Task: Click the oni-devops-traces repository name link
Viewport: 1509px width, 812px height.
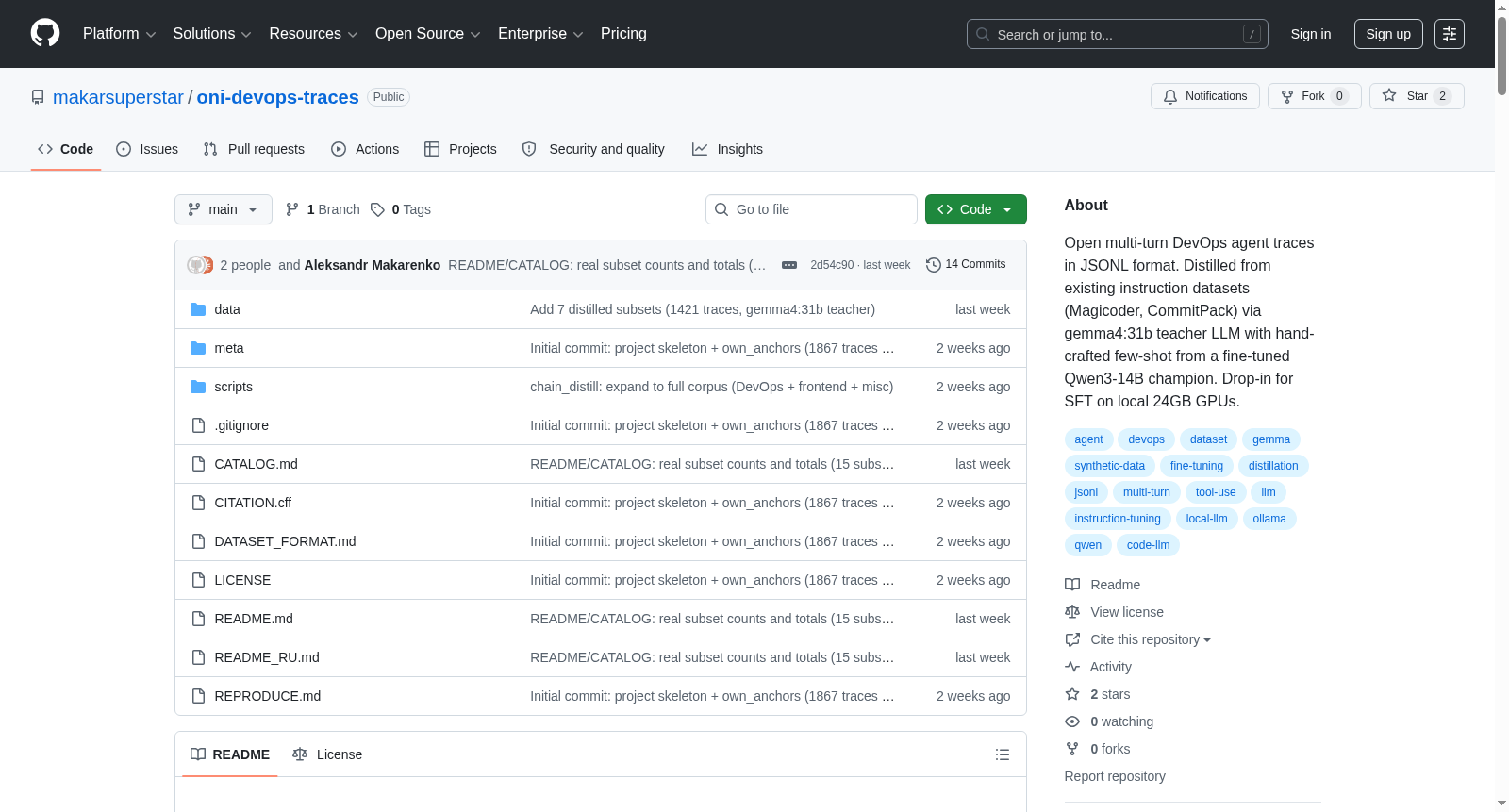Action: pos(277,97)
